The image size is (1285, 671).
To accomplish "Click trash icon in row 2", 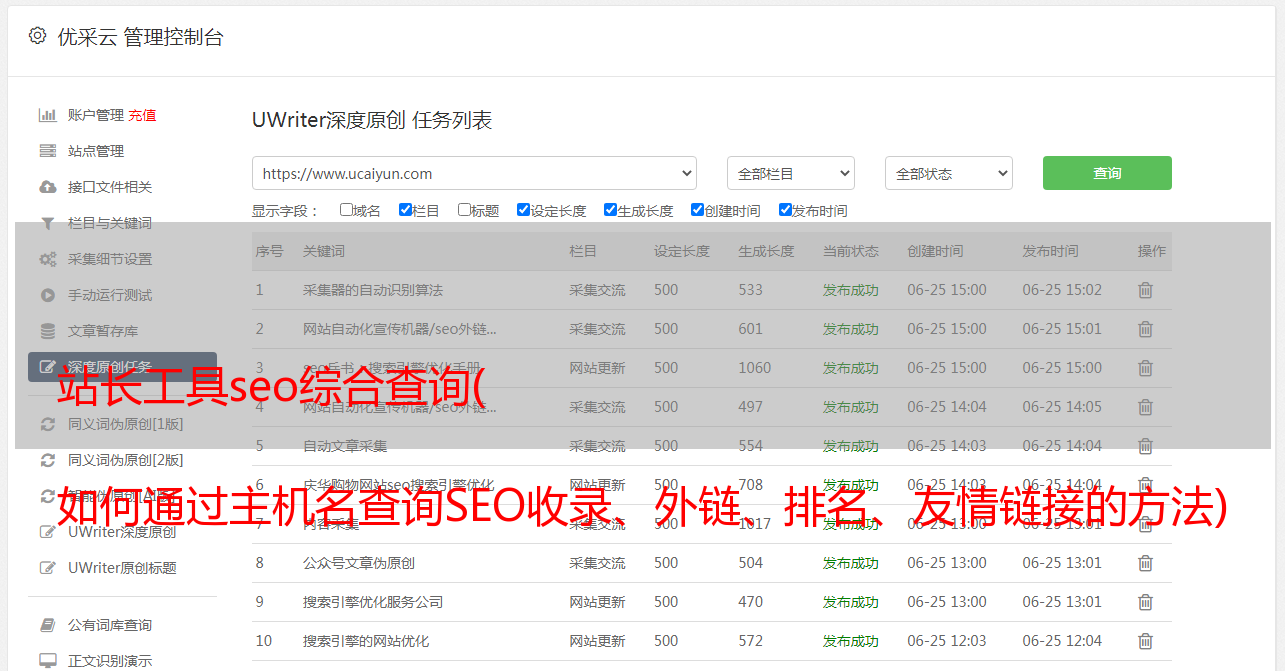I will 1146,329.
